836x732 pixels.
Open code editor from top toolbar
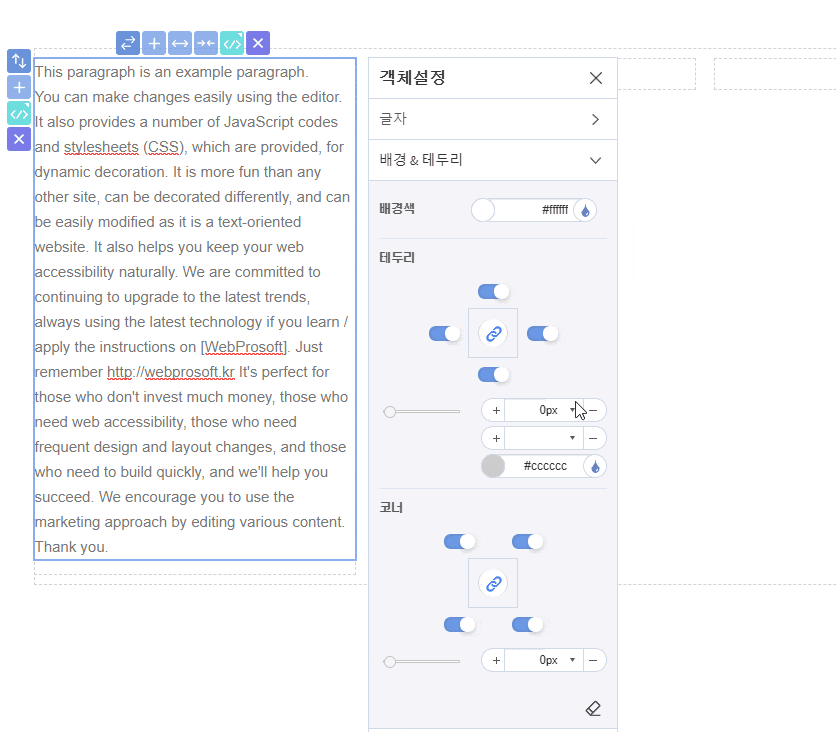[x=232, y=43]
